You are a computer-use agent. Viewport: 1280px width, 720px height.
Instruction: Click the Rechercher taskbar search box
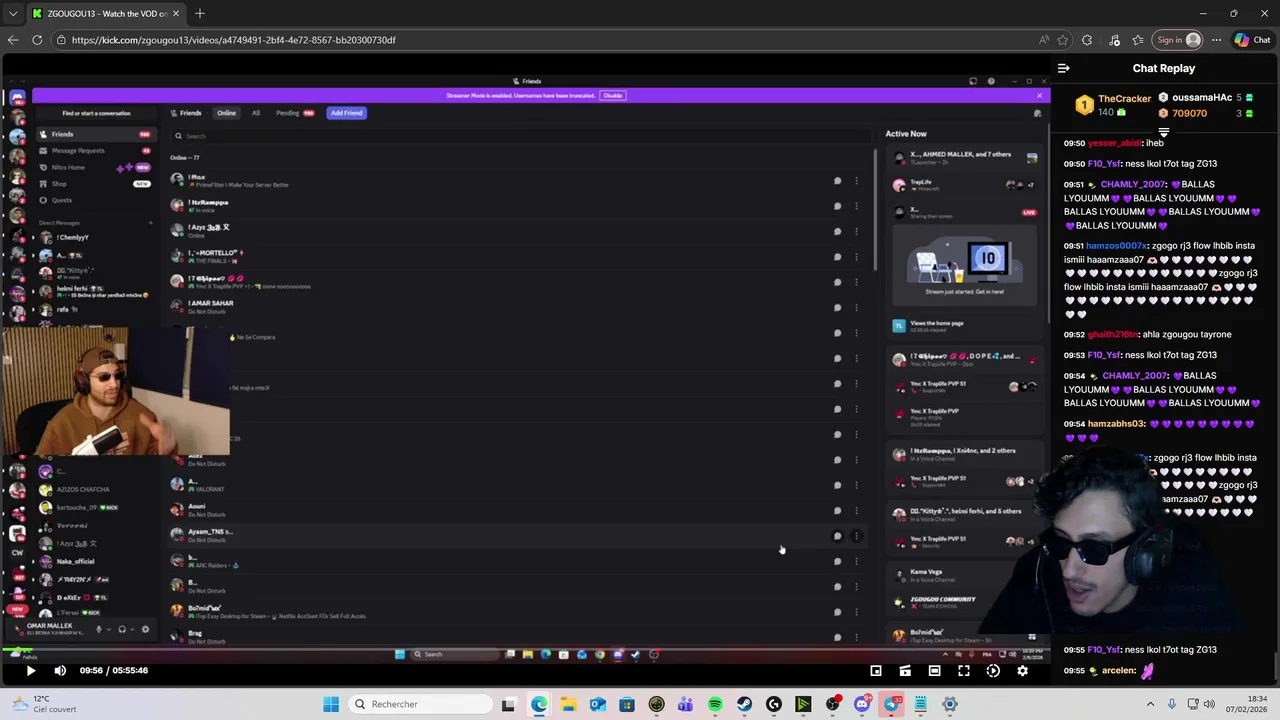click(420, 704)
